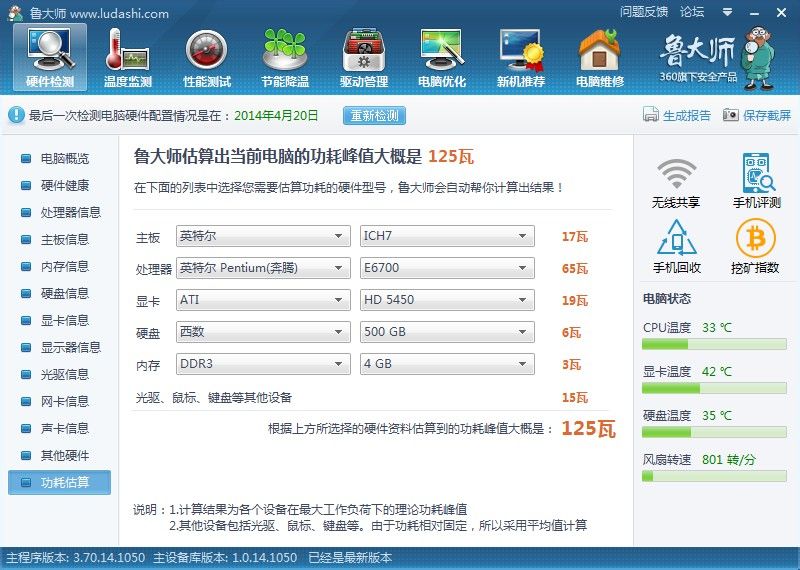Click the 重新检测 re-detect button
800x570 pixels.
coord(374,115)
